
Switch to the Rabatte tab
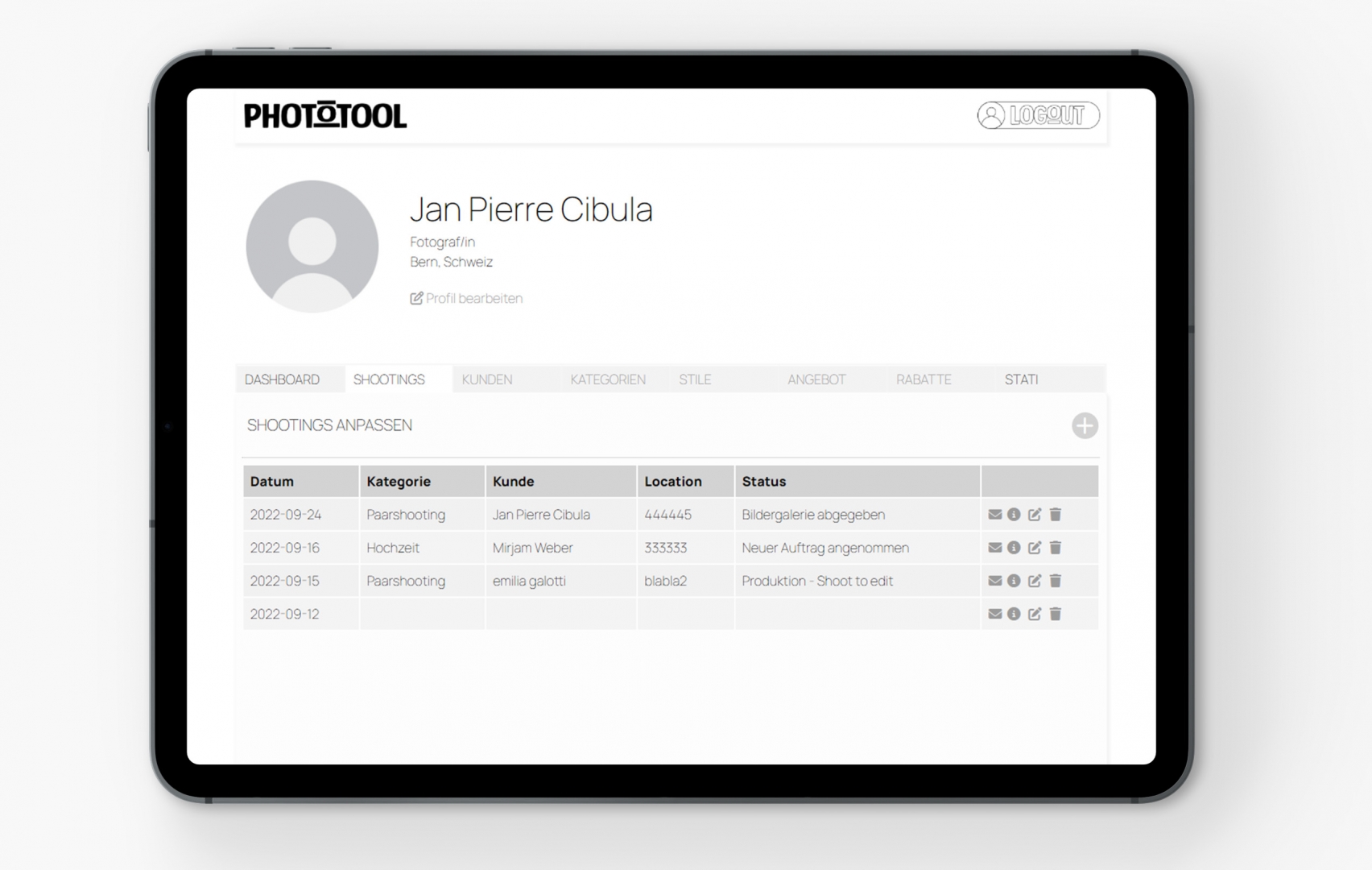924,379
